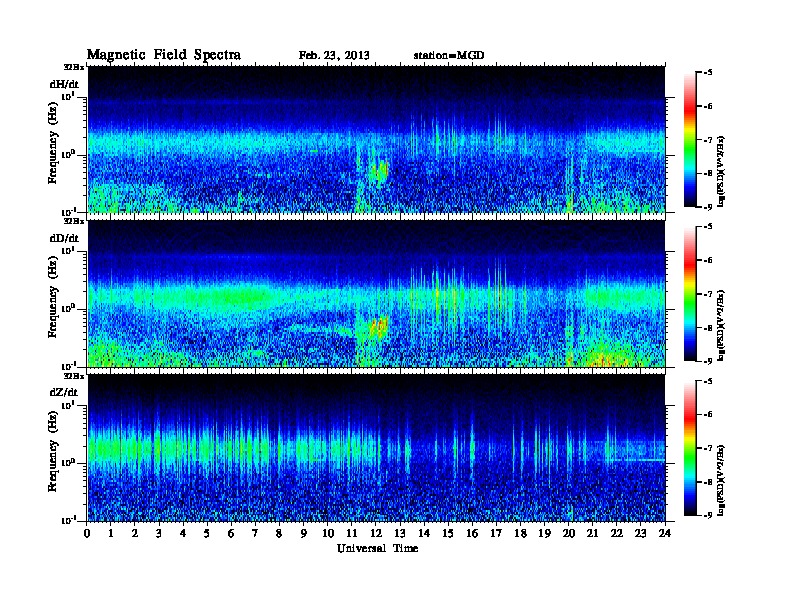Image resolution: width=792 pixels, height=612 pixels.
Task: Click the -9 tick on dZ/dt color bar
Action: click(708, 515)
